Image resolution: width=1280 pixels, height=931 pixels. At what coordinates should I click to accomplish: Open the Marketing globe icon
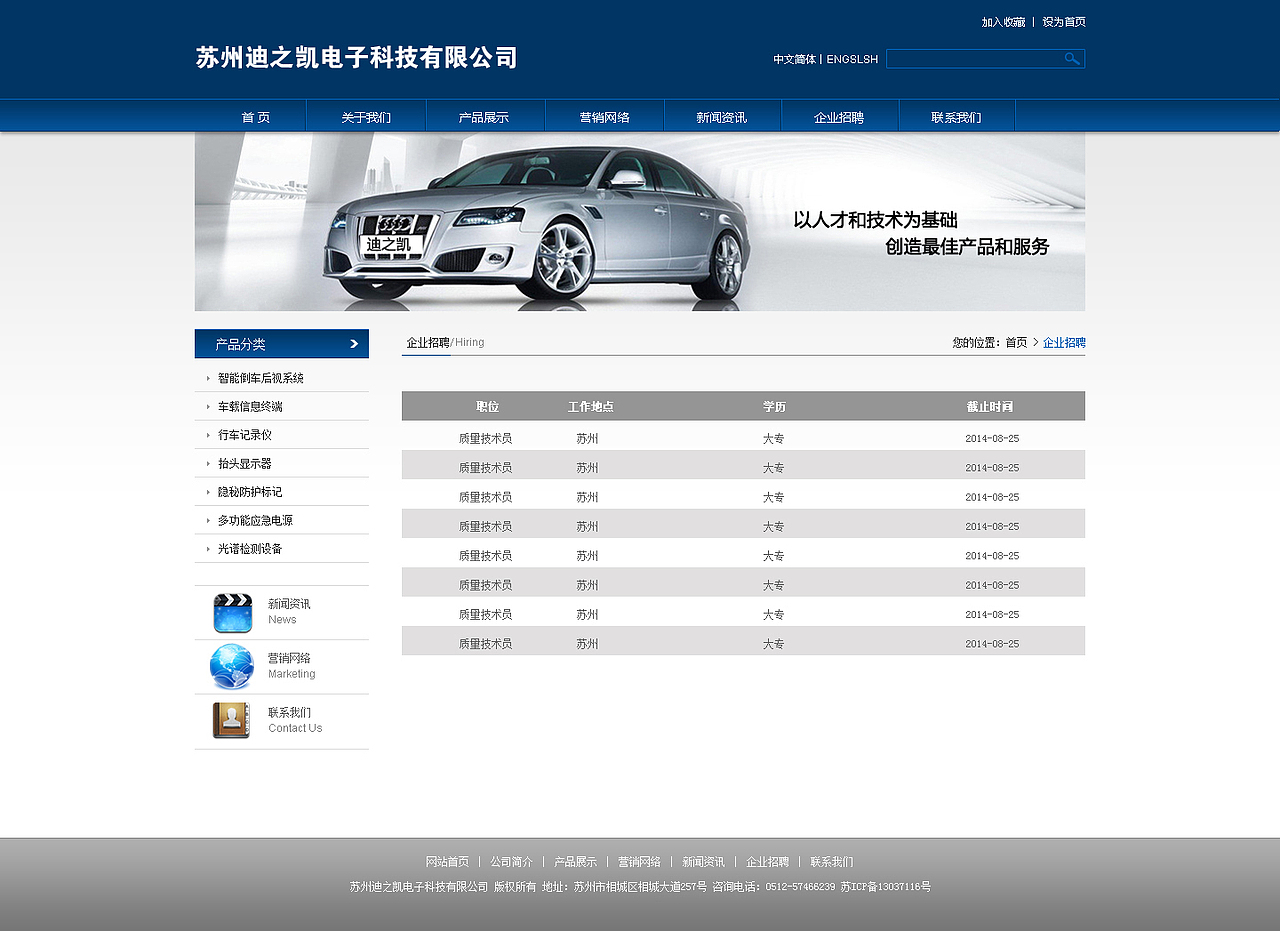[x=232, y=667]
